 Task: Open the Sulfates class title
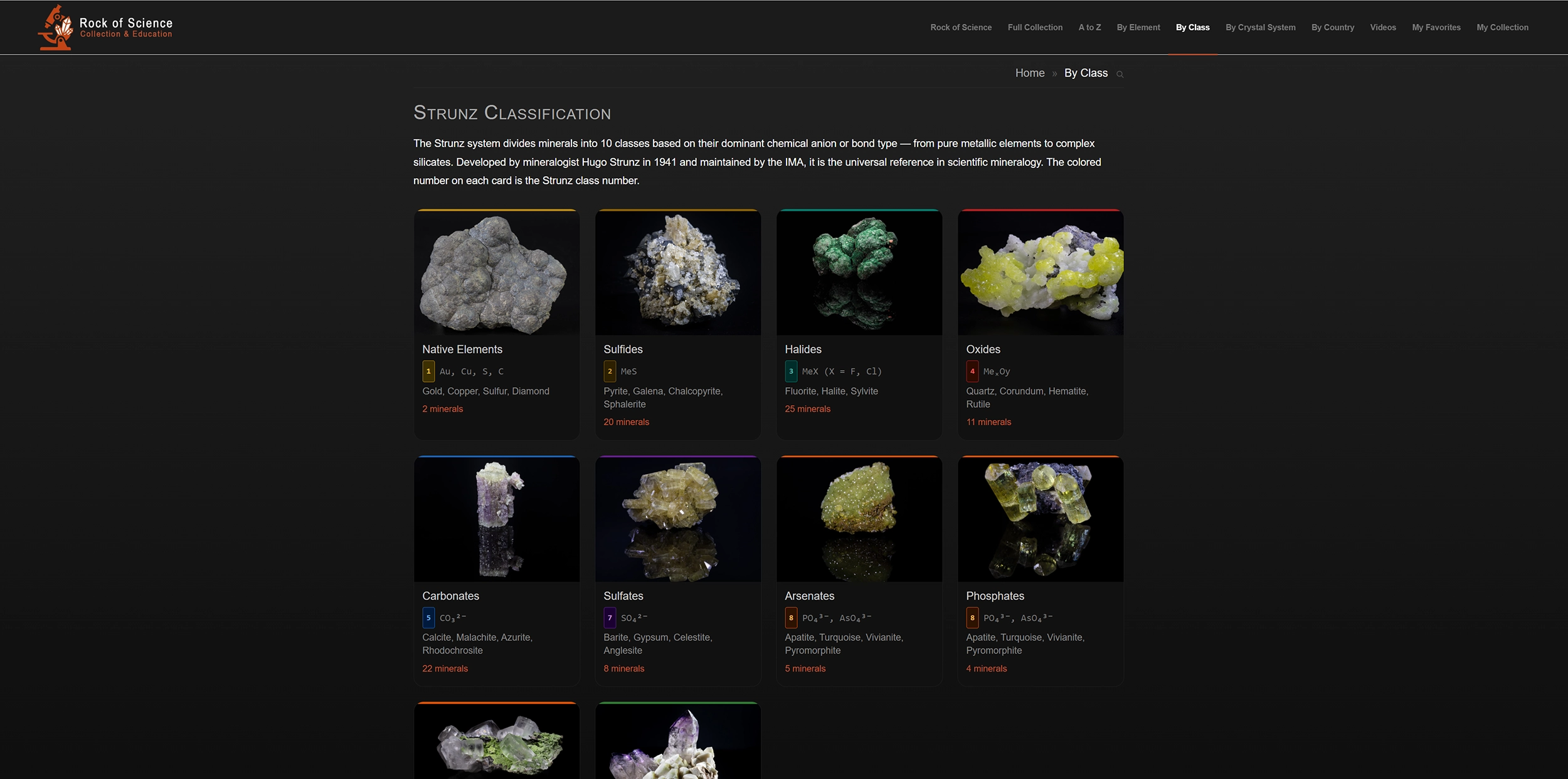(623, 596)
